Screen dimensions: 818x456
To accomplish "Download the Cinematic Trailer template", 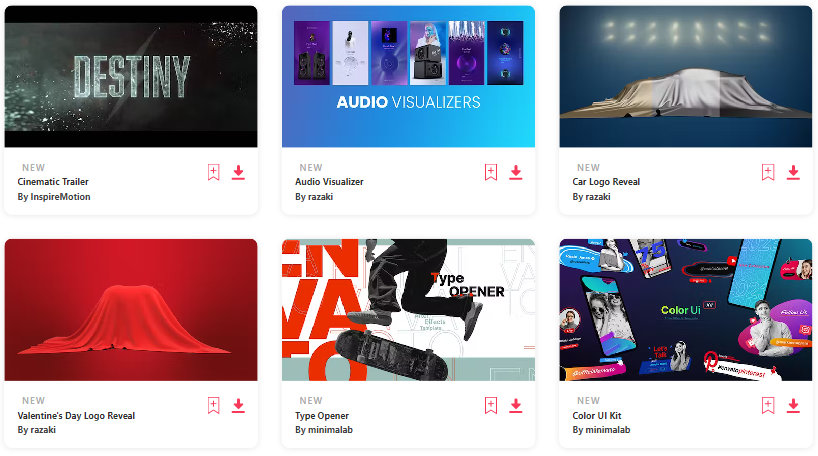I will click(238, 172).
